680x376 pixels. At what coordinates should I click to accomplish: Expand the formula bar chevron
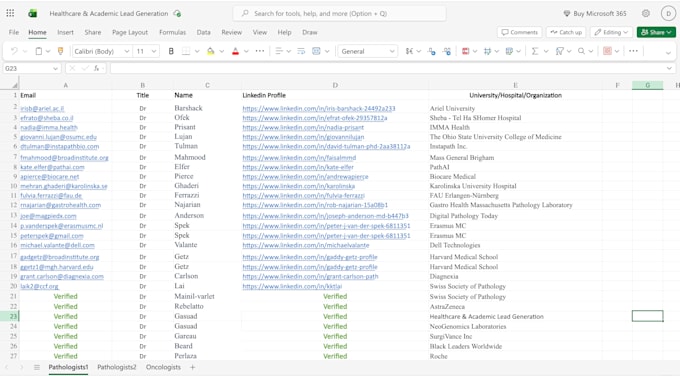(670, 68)
